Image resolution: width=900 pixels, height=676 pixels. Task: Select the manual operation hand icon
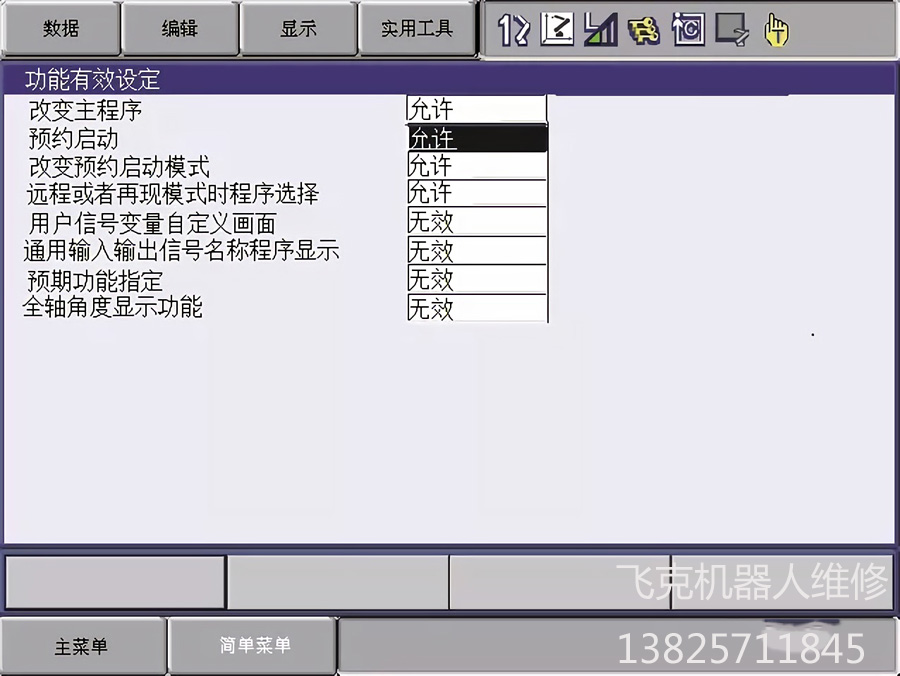pyautogui.click(x=775, y=31)
